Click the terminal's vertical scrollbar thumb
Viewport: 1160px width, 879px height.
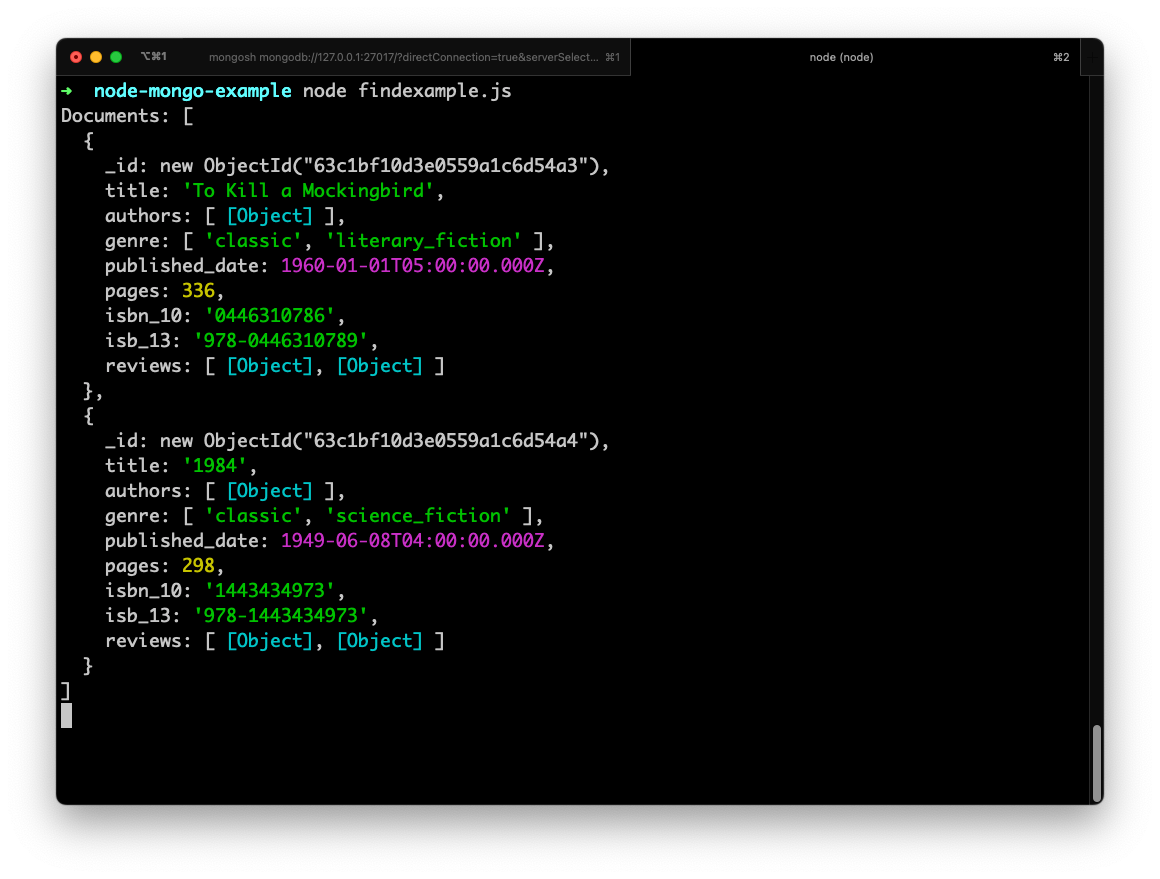pyautogui.click(x=1096, y=763)
